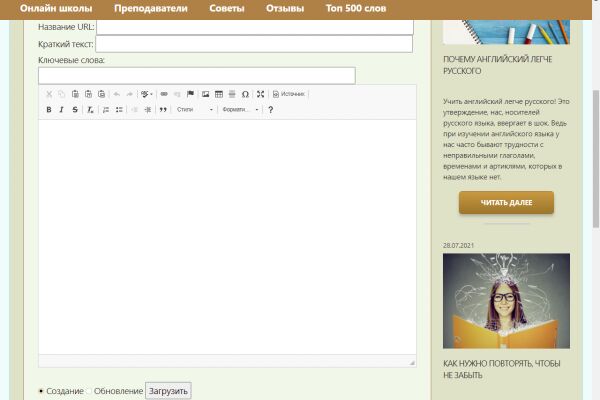
Task: Open the spell check dropdown
Action: [147, 94]
